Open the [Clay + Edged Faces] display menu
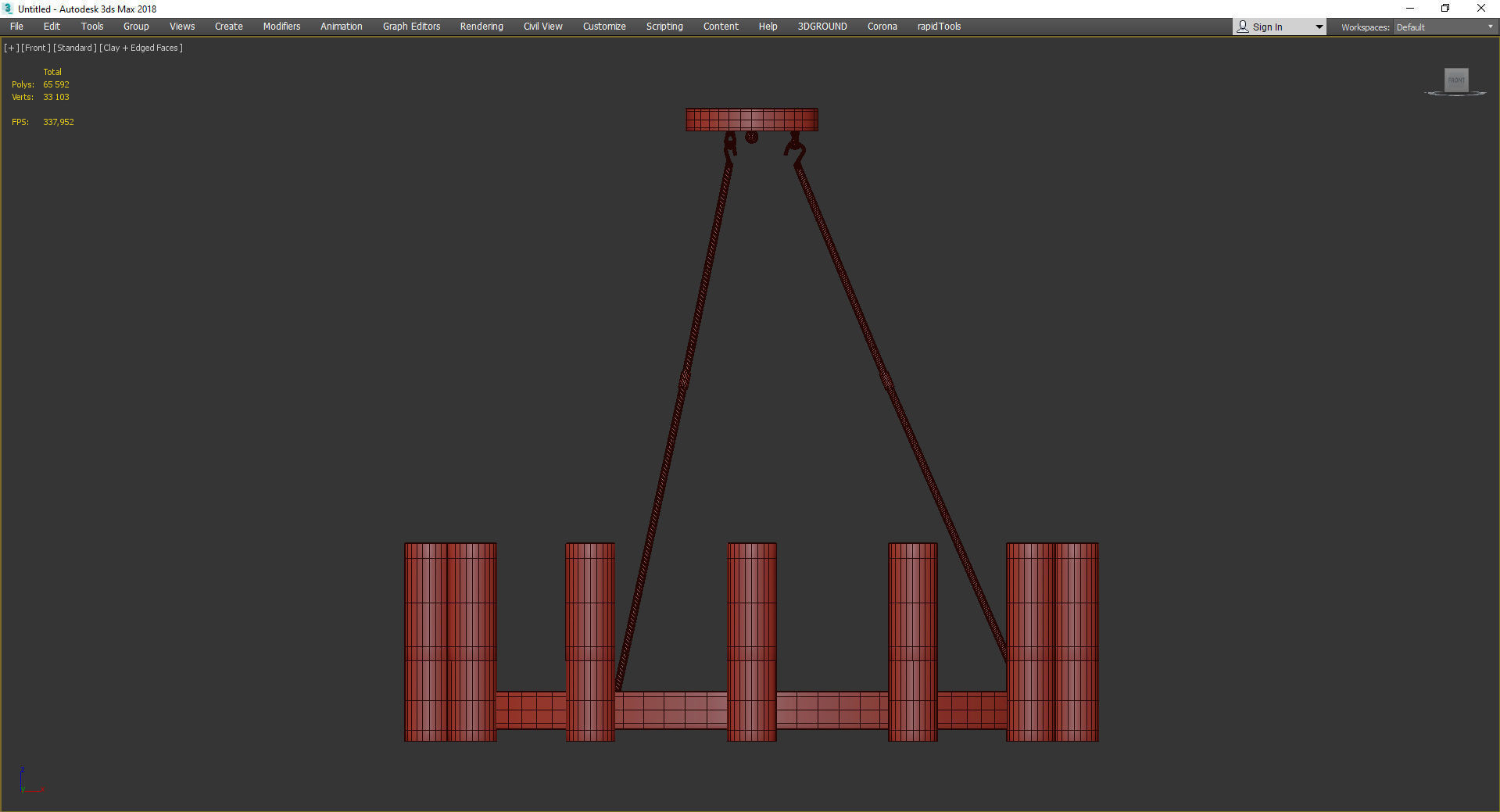 [141, 48]
